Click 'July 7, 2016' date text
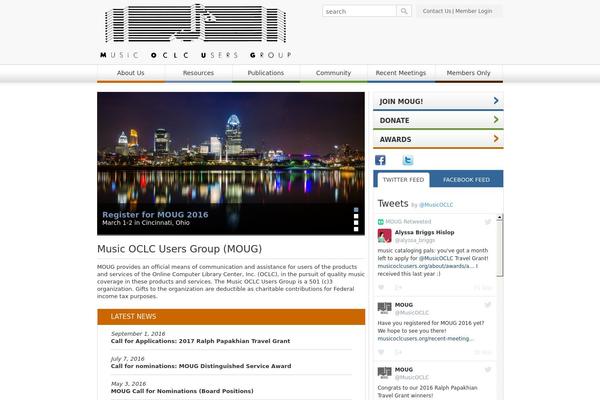The height and width of the screenshot is (400, 600). click(127, 359)
